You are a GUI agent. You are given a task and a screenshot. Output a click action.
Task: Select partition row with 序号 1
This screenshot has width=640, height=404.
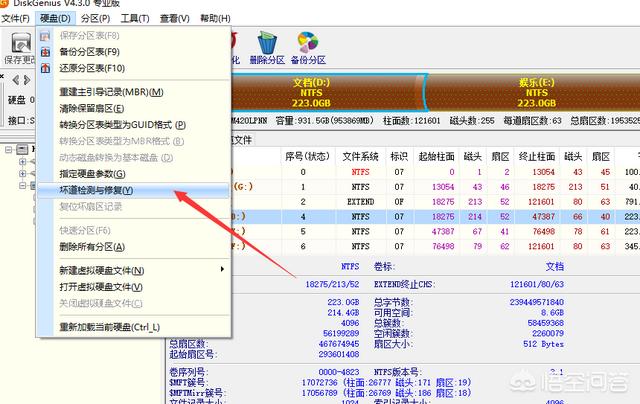[x=436, y=187]
